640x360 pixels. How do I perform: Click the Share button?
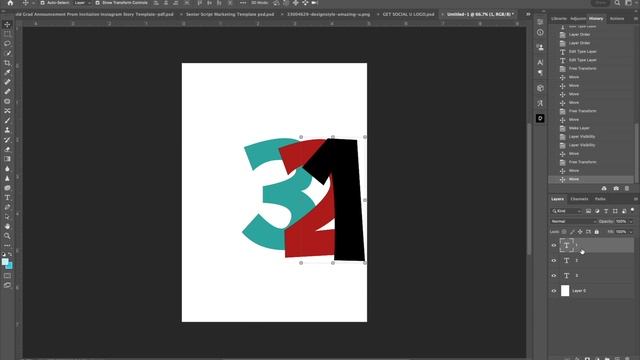point(600,3)
